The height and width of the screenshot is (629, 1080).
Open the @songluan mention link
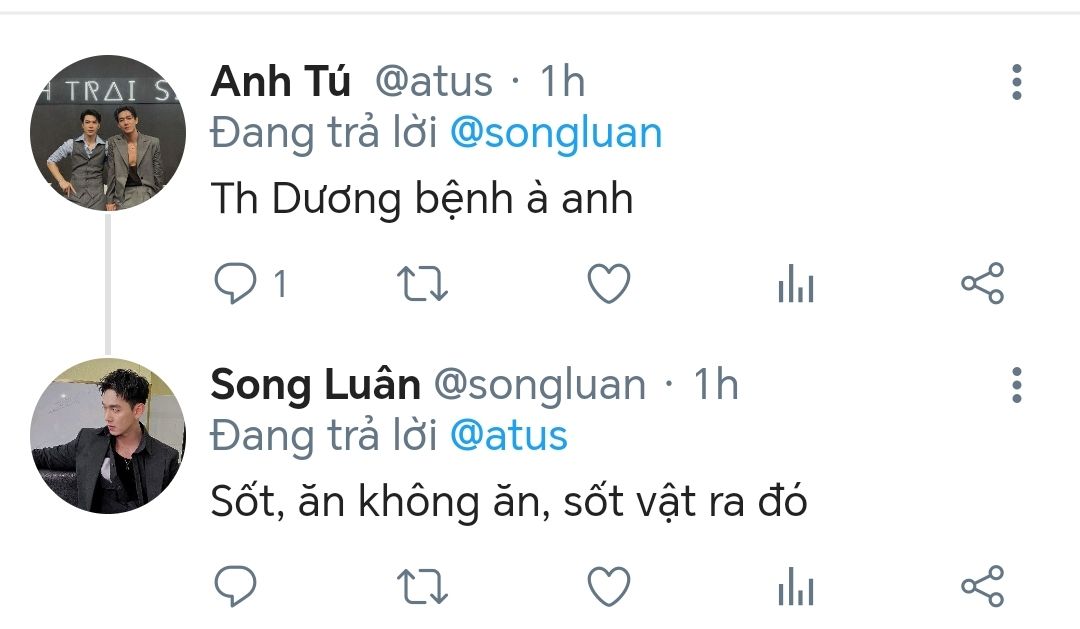click(x=556, y=134)
